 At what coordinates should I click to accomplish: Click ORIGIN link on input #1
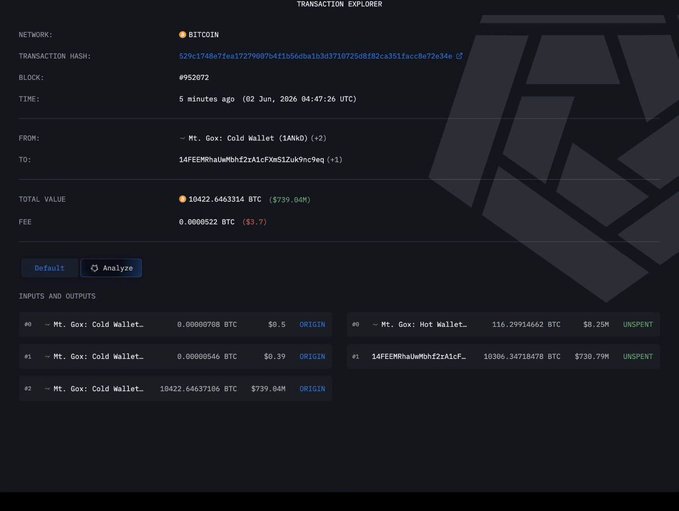[312, 356]
